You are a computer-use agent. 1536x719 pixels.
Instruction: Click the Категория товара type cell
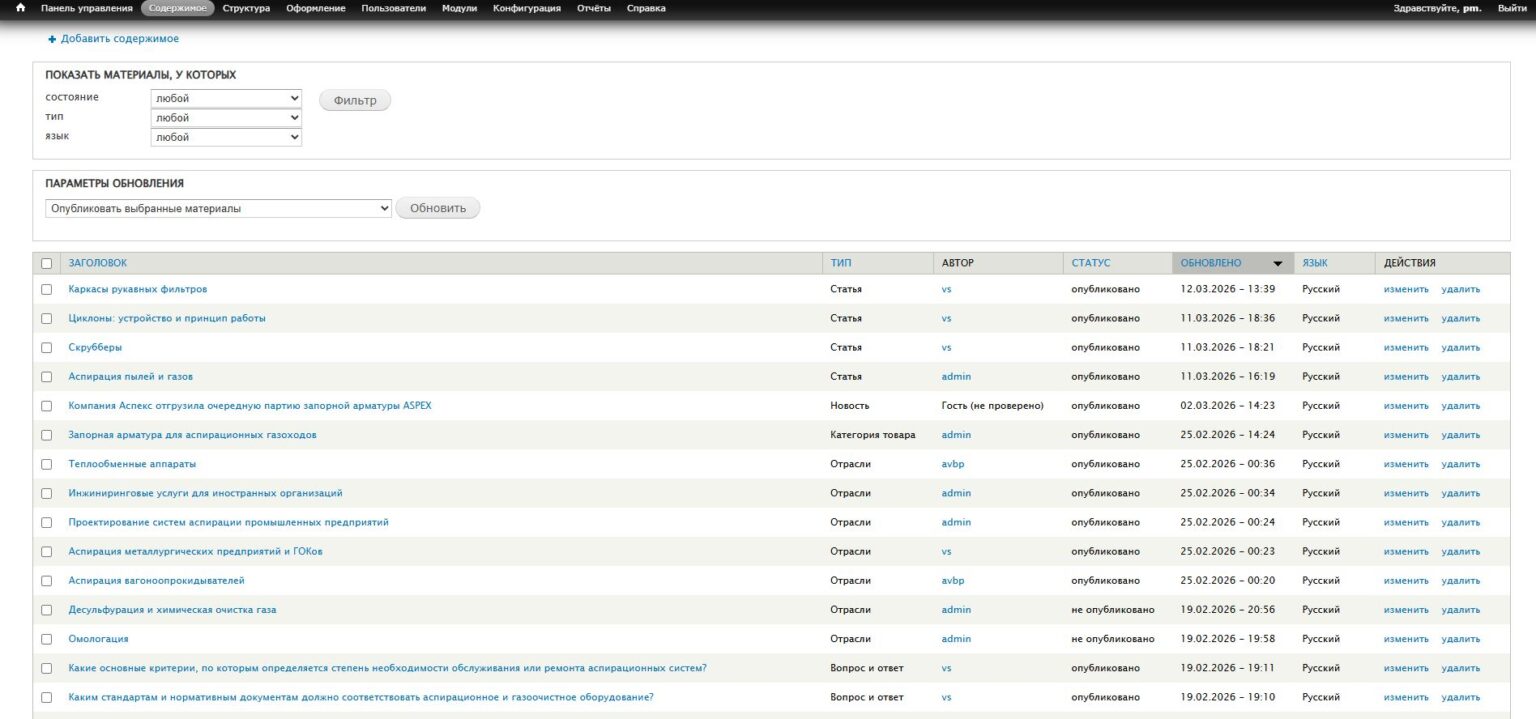[x=872, y=435]
